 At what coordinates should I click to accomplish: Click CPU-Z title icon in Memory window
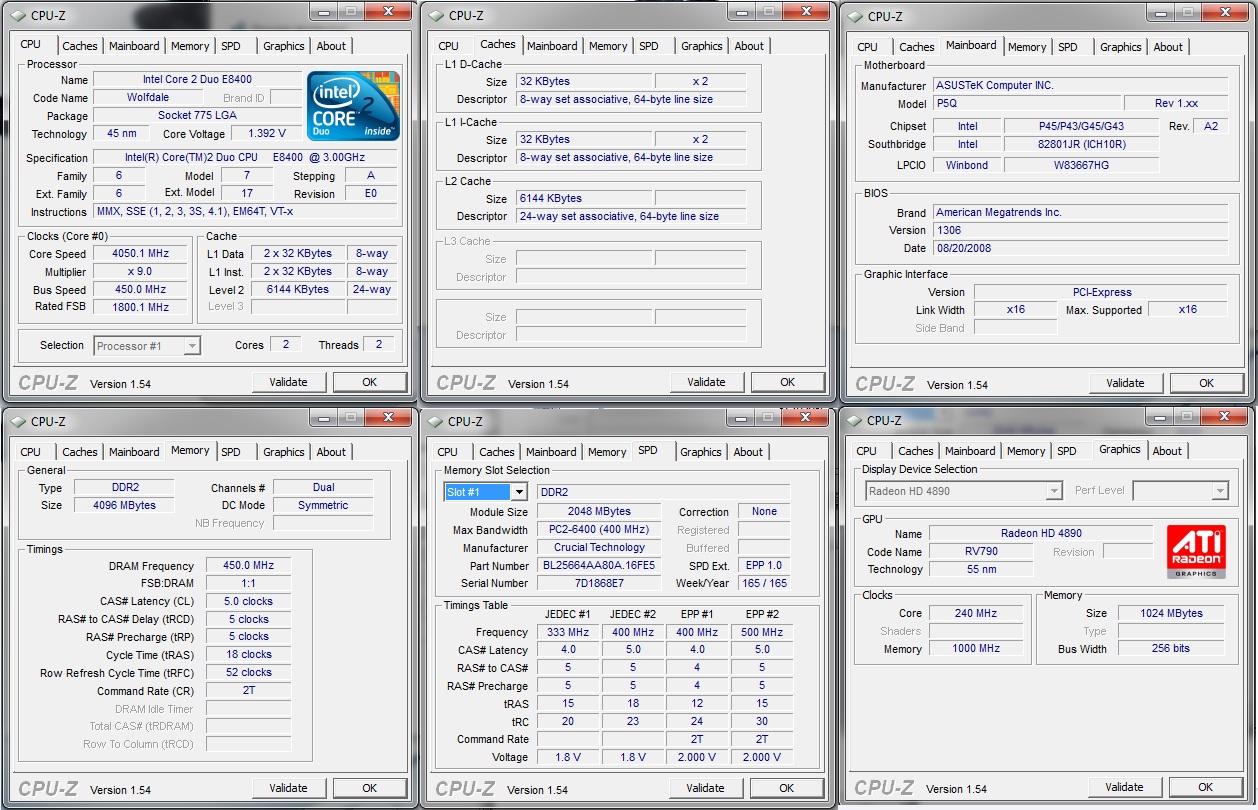(16, 421)
